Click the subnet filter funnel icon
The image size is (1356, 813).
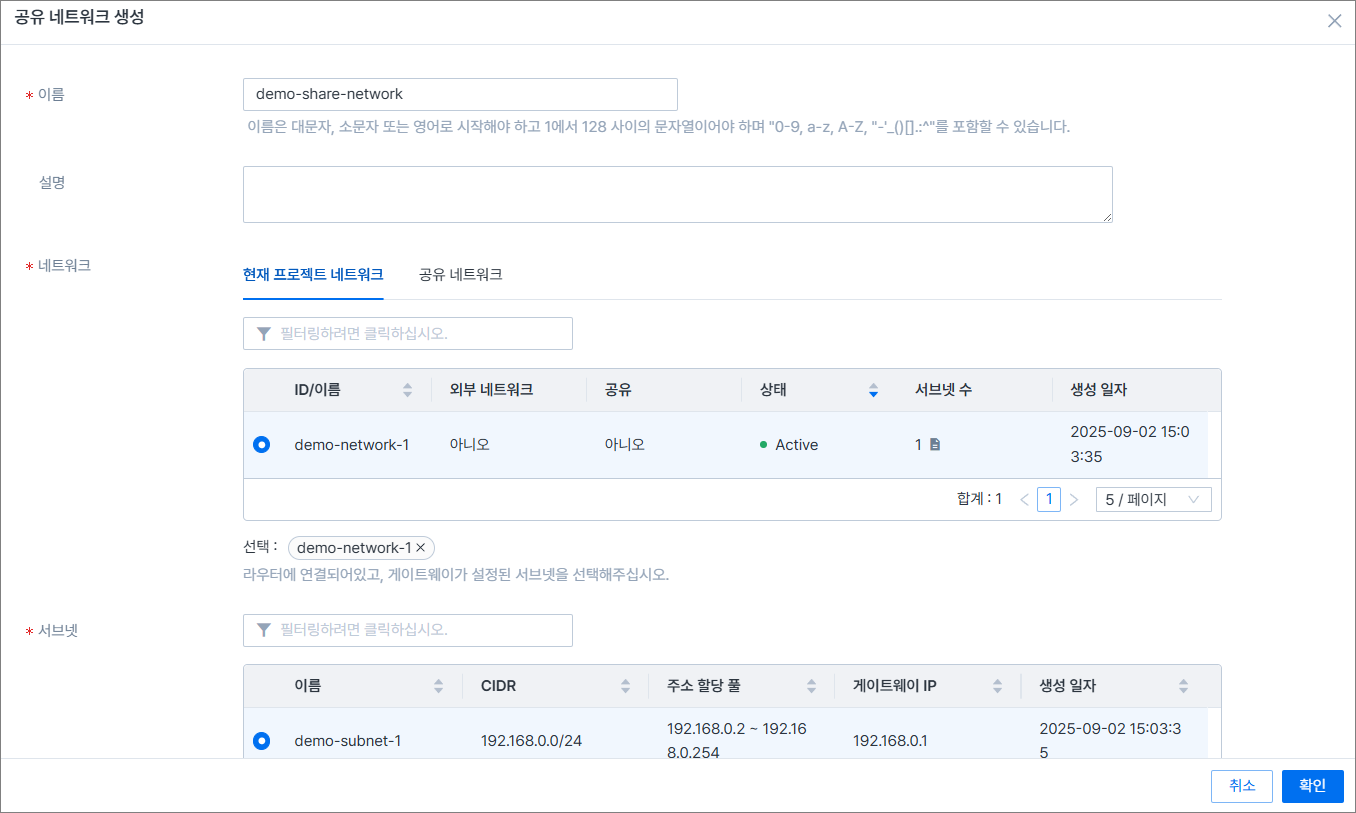(264, 630)
